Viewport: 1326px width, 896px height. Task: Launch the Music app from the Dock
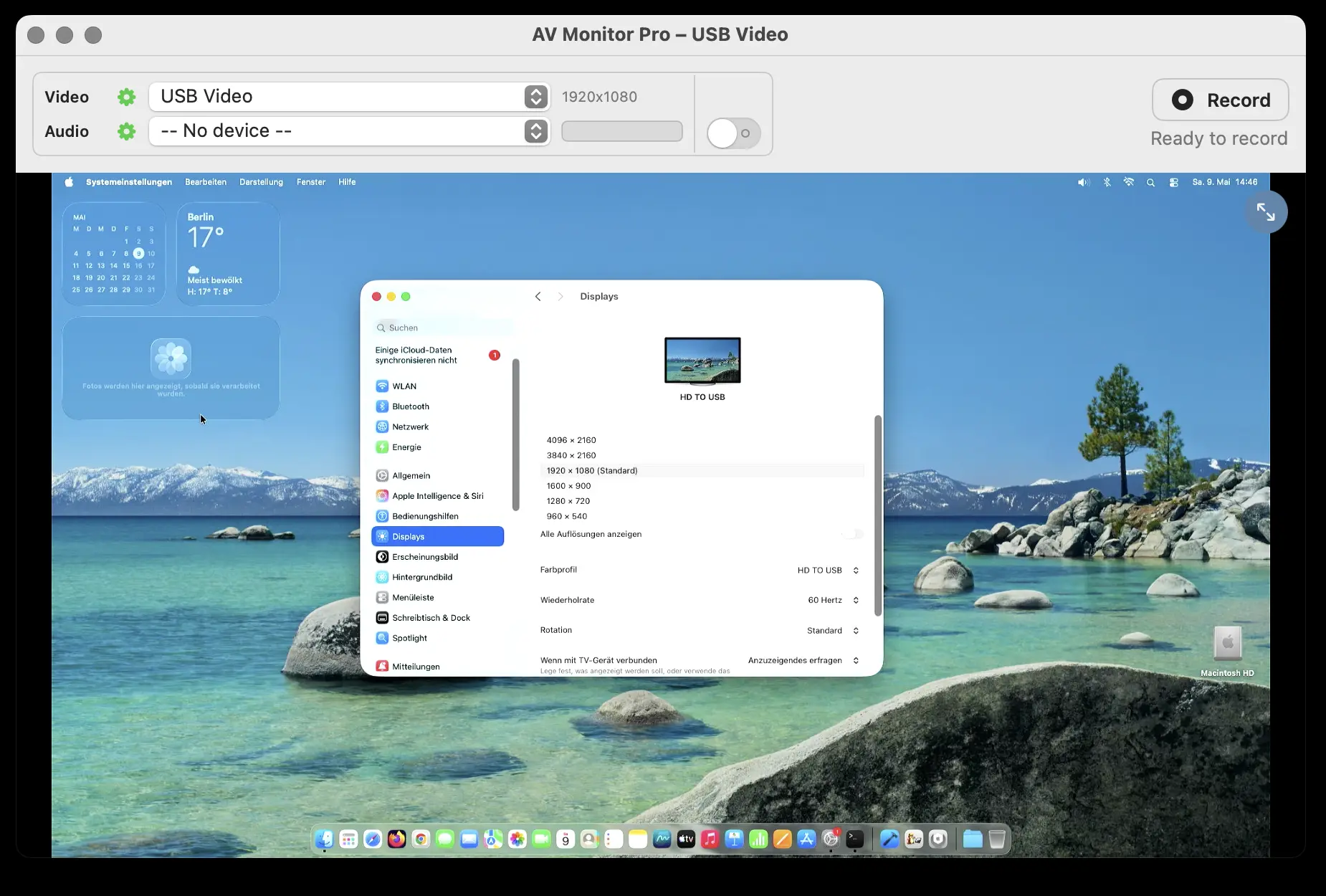pos(710,839)
